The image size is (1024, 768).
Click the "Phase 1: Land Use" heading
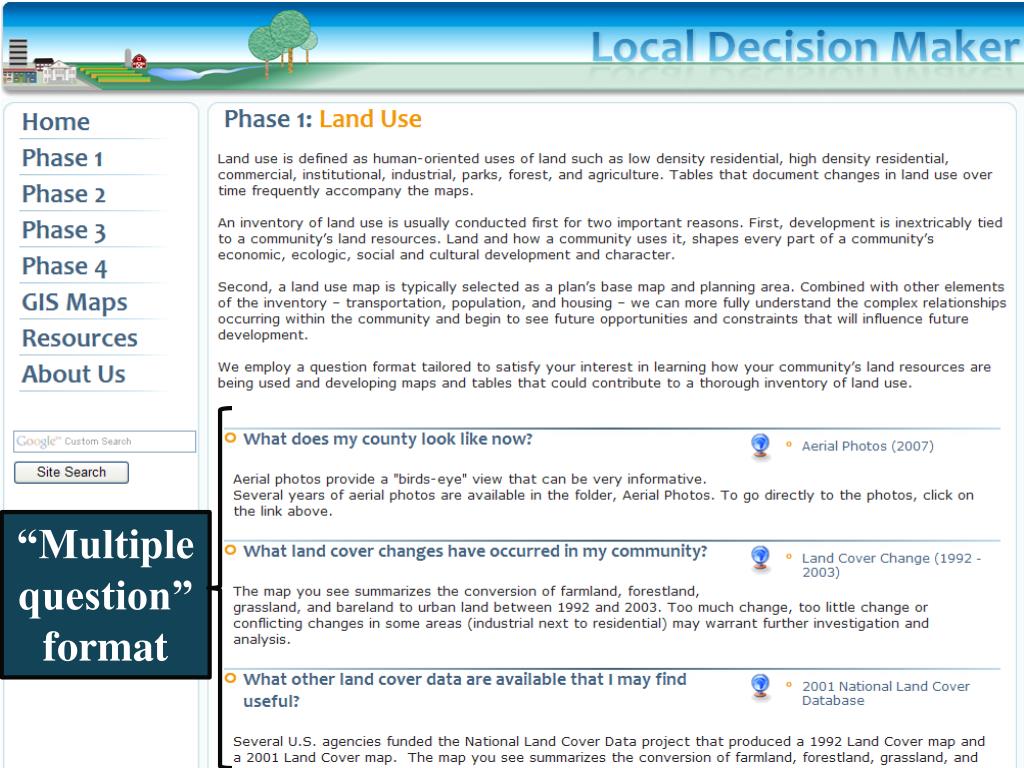(323, 119)
